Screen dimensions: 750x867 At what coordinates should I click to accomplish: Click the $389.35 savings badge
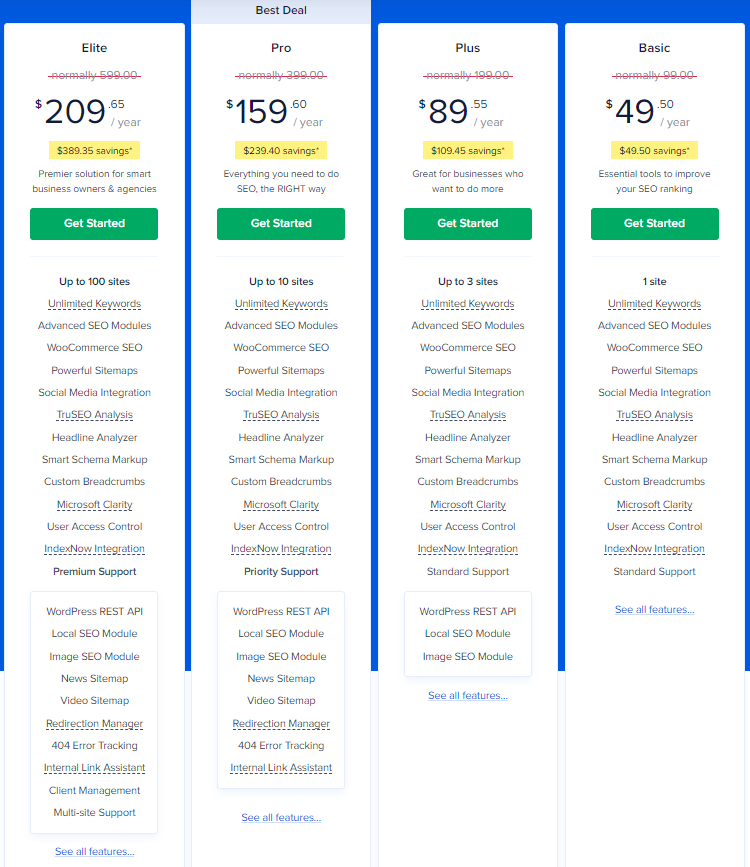[94, 150]
